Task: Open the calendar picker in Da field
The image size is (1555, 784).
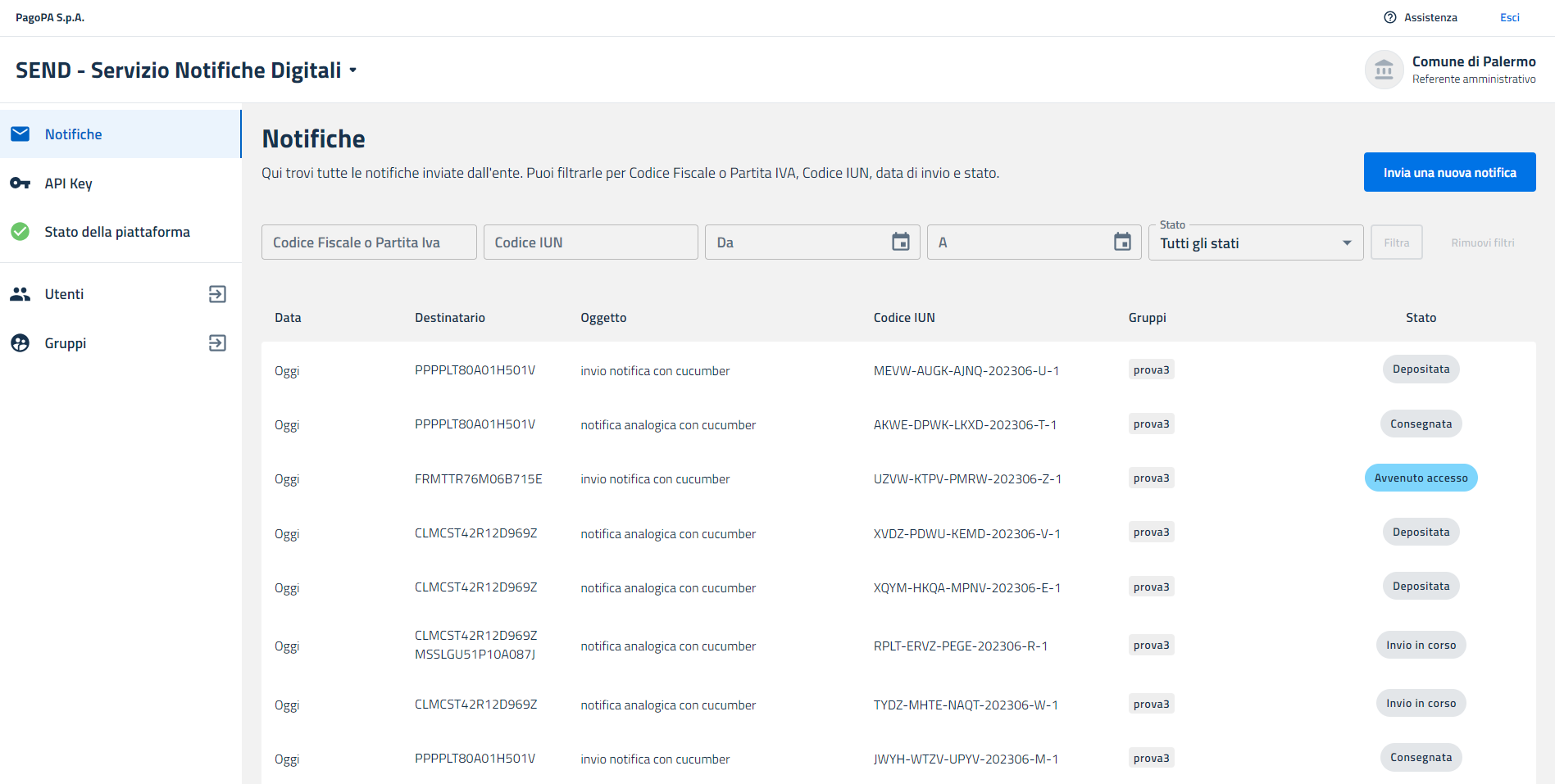Action: coord(900,242)
